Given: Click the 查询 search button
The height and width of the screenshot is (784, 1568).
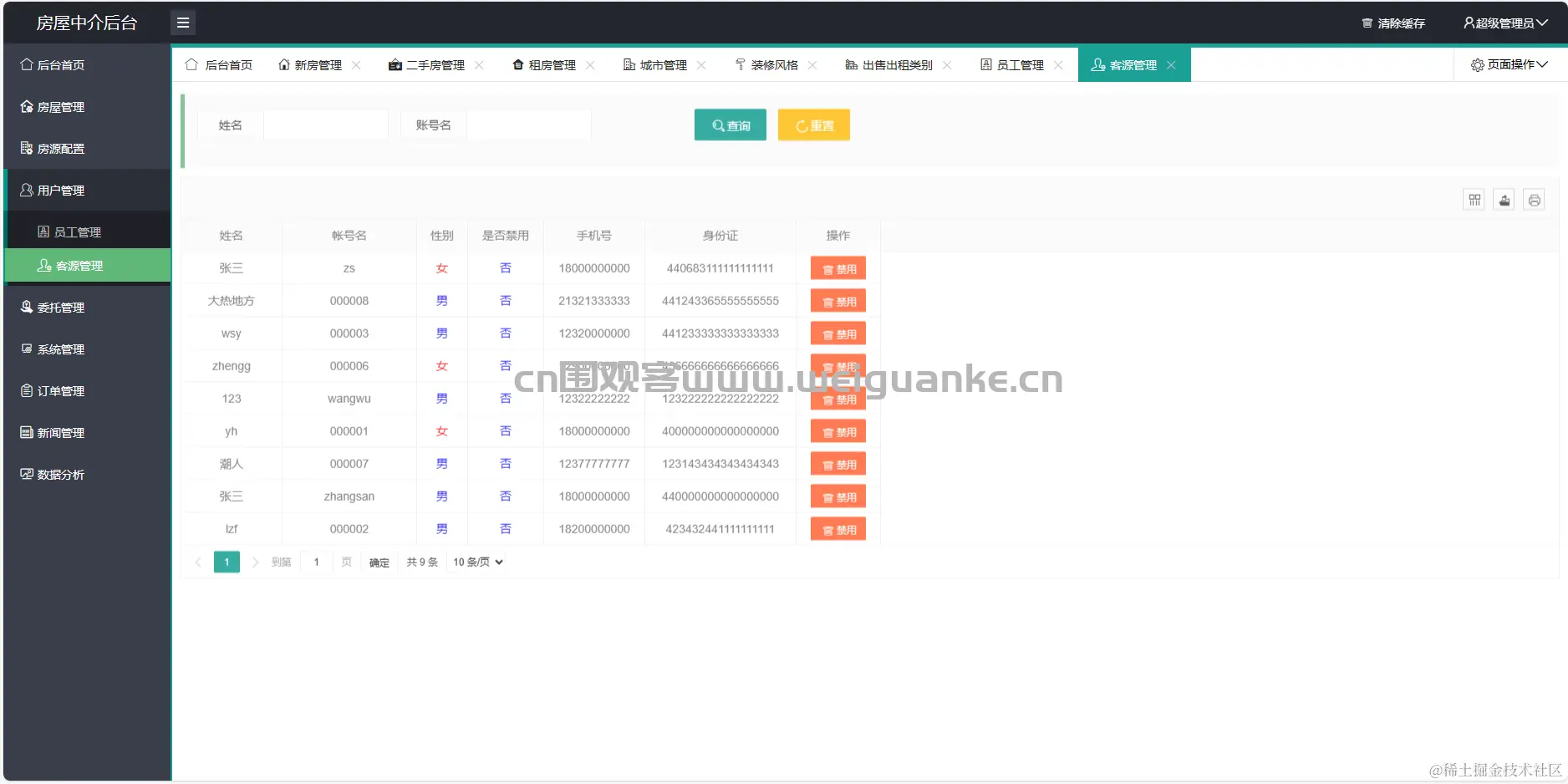Looking at the screenshot, I should click(x=731, y=125).
